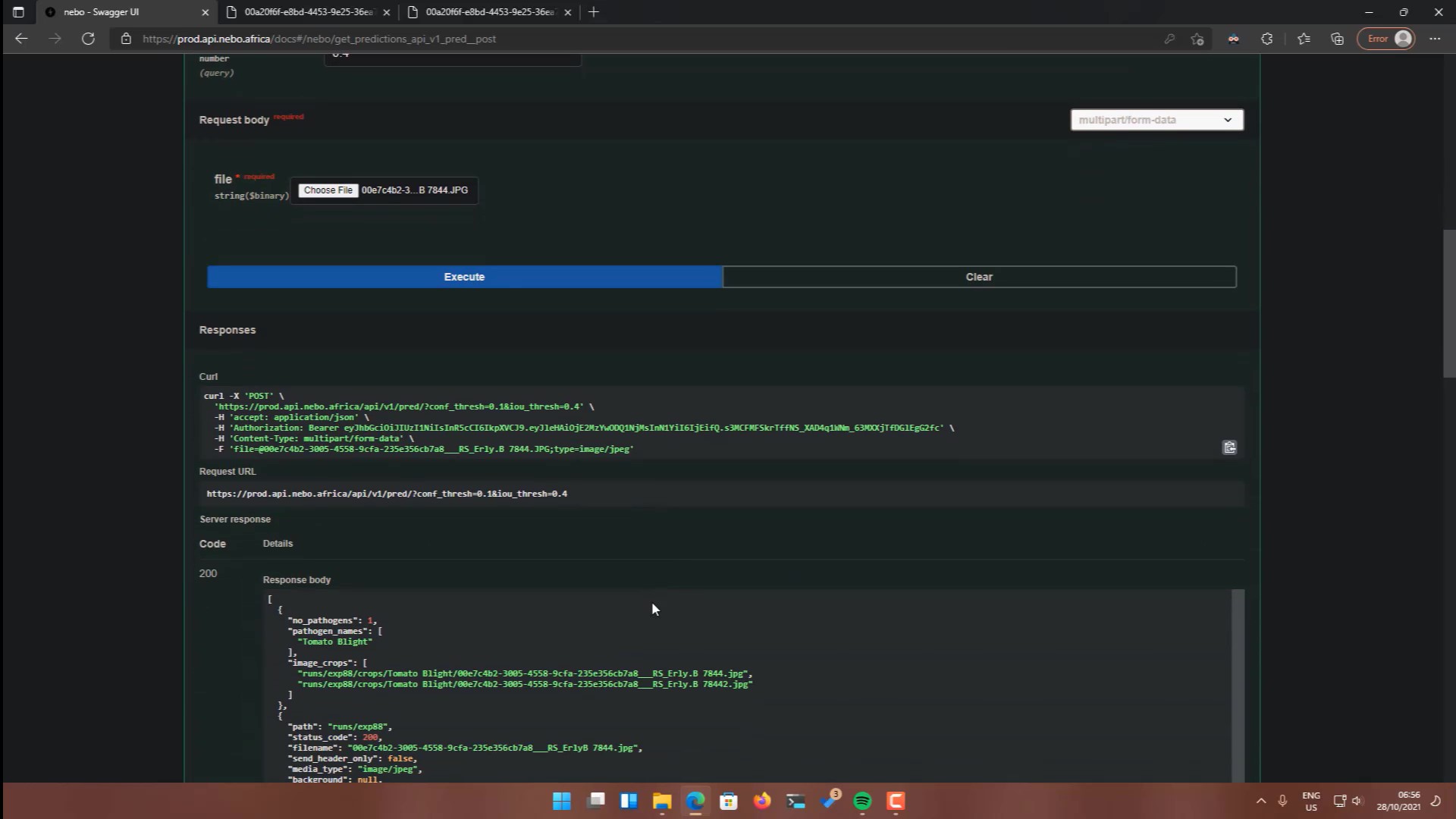This screenshot has width=1456, height=819.
Task: Switch to the second browser tab
Action: coord(309,12)
